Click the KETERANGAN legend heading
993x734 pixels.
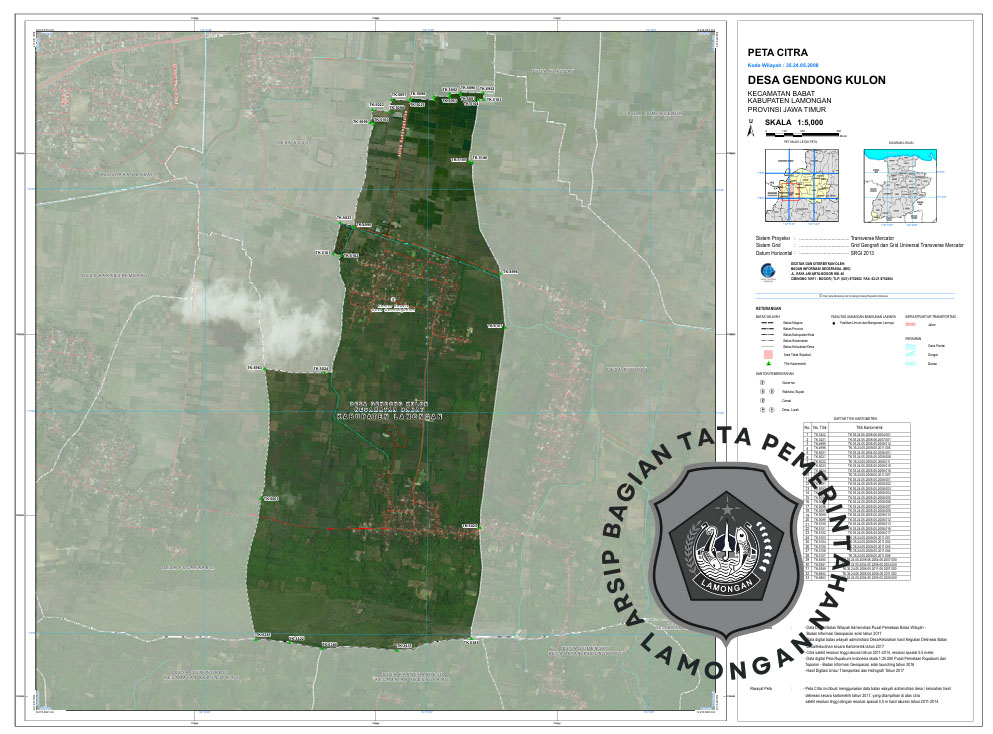coord(770,308)
